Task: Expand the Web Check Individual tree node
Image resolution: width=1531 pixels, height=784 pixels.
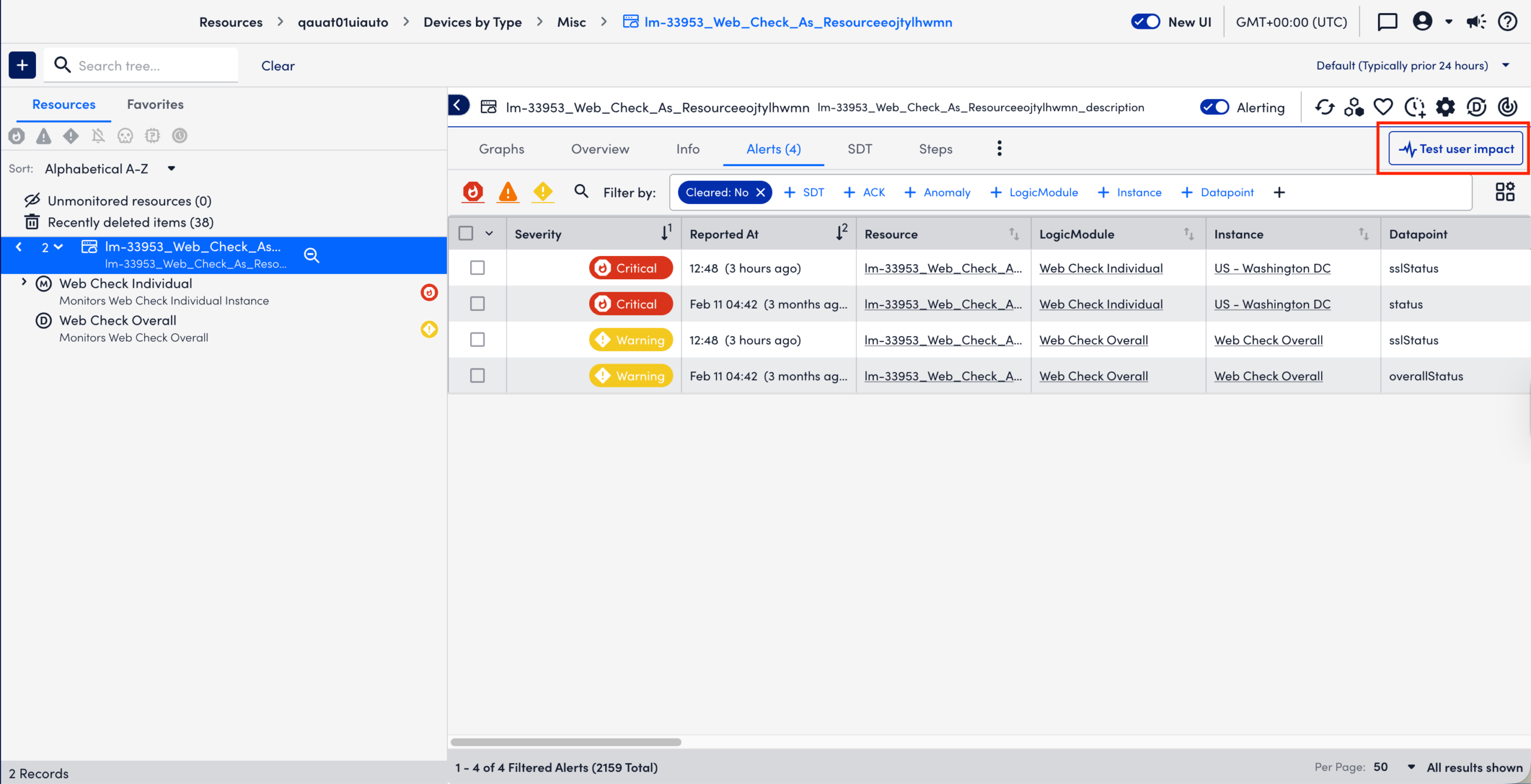Action: [24, 282]
